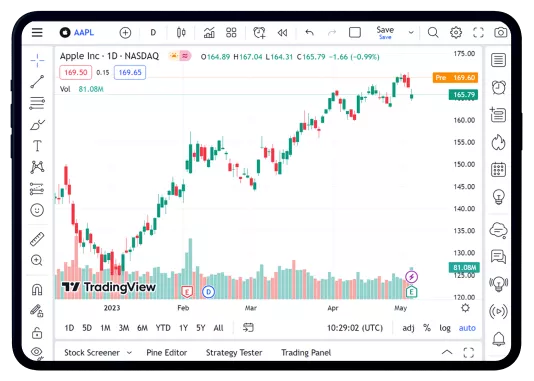Image resolution: width=534 pixels, height=381 pixels.
Task: Open the hamburger main menu
Action: point(37,33)
